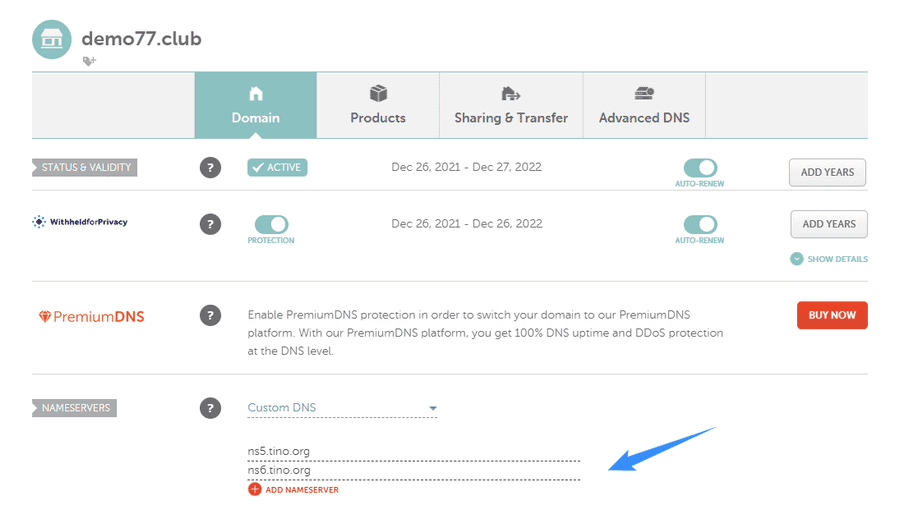This screenshot has height=510, width=900.
Task: Click the demo77.club storefront icon
Action: point(52,40)
